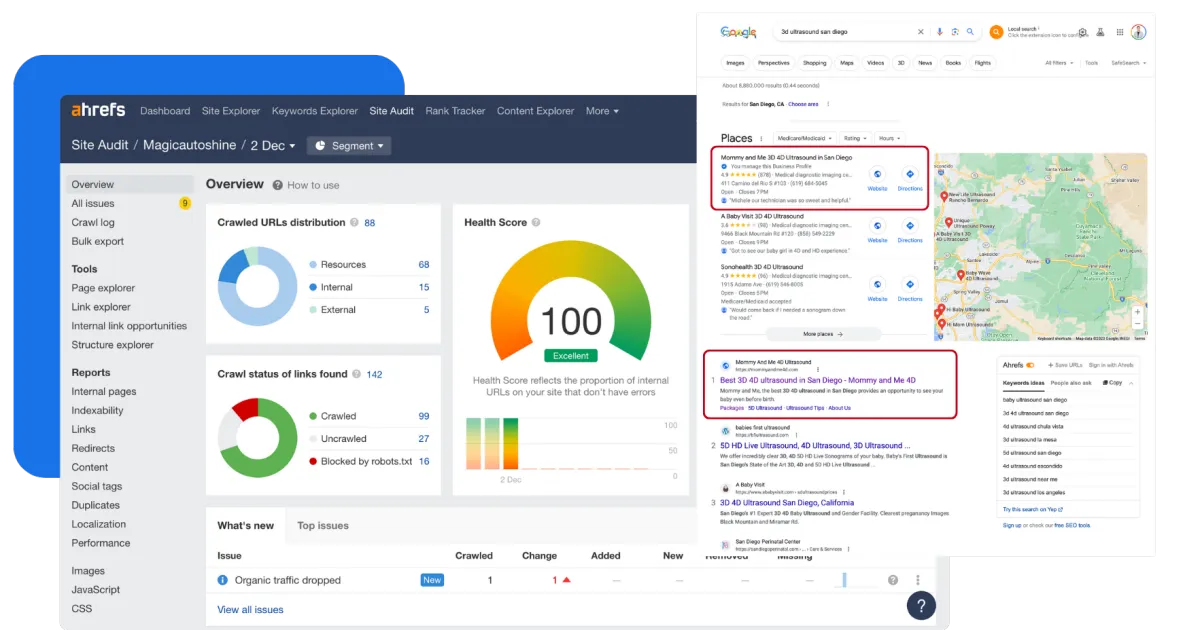
Task: Open the three-dot menu in the Organic traffic dropped row
Action: [918, 580]
